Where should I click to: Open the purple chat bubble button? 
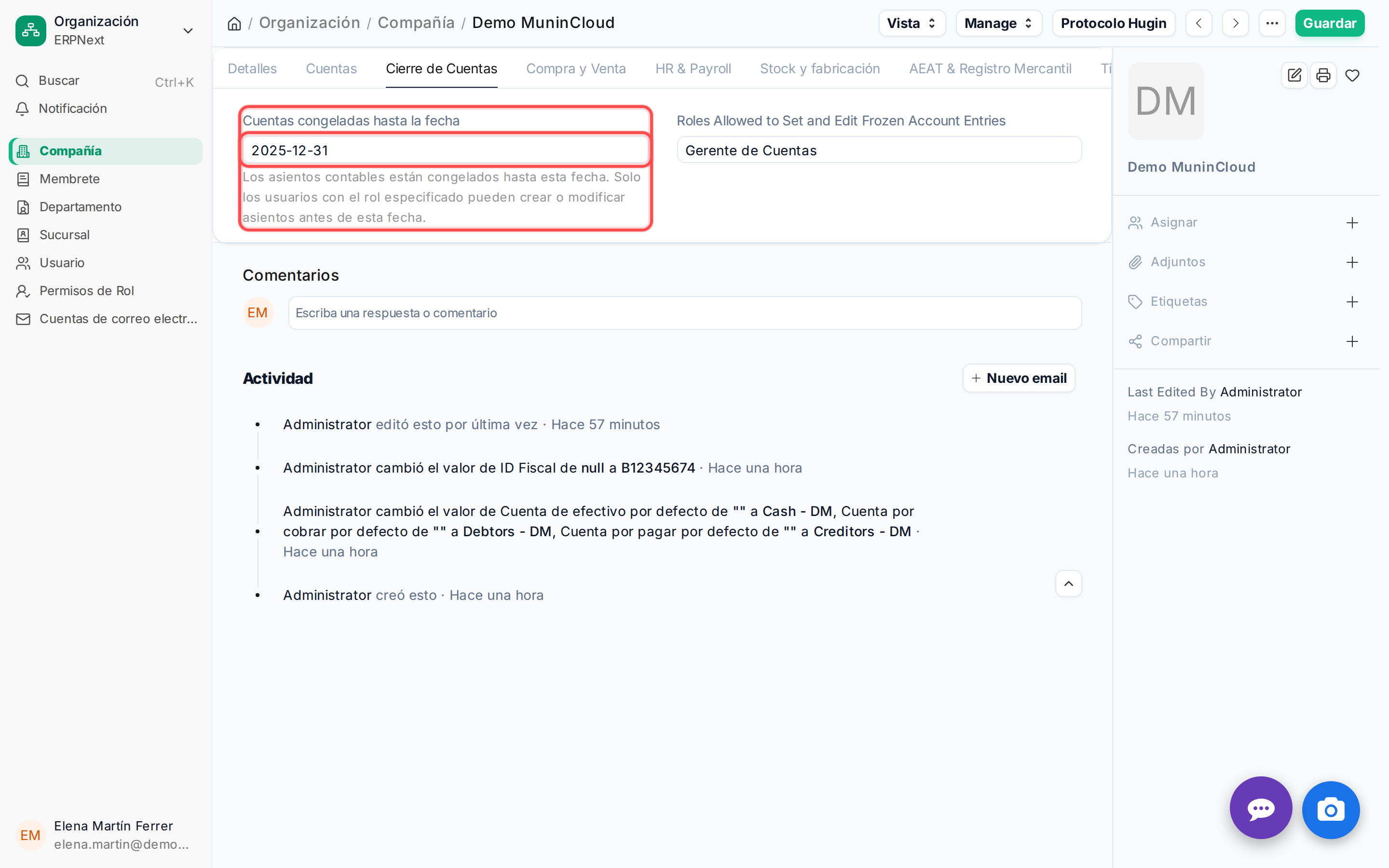coord(1260,809)
